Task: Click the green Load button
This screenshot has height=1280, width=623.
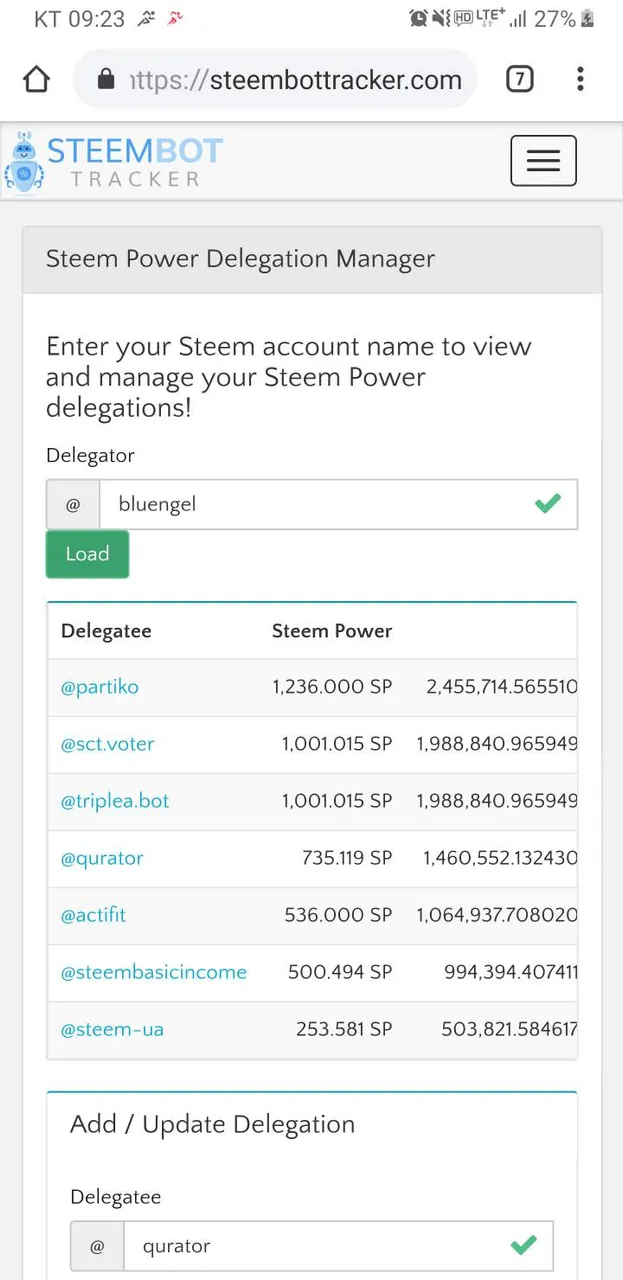Action: (x=87, y=554)
